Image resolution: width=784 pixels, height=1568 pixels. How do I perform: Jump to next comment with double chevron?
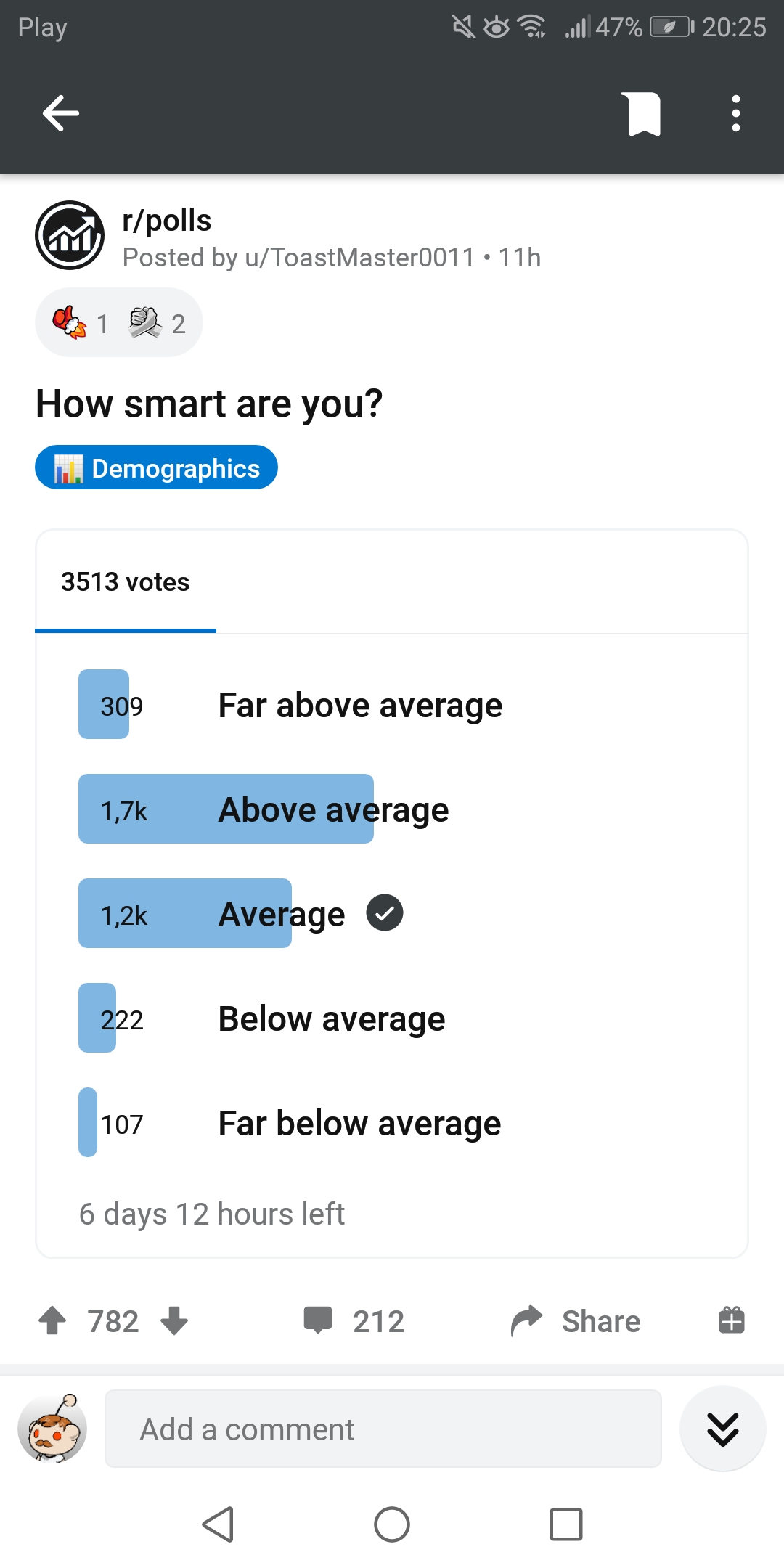pos(722,1429)
